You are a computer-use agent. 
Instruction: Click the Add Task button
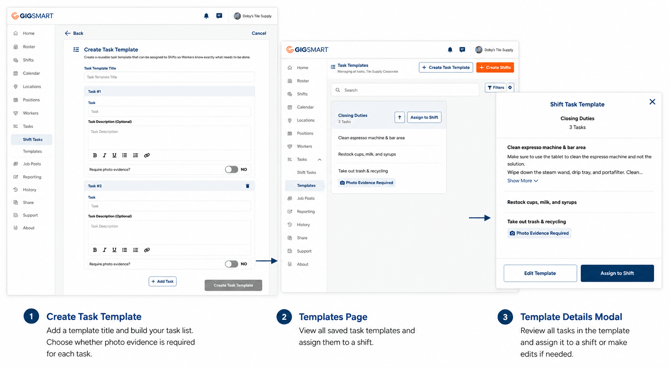point(162,281)
